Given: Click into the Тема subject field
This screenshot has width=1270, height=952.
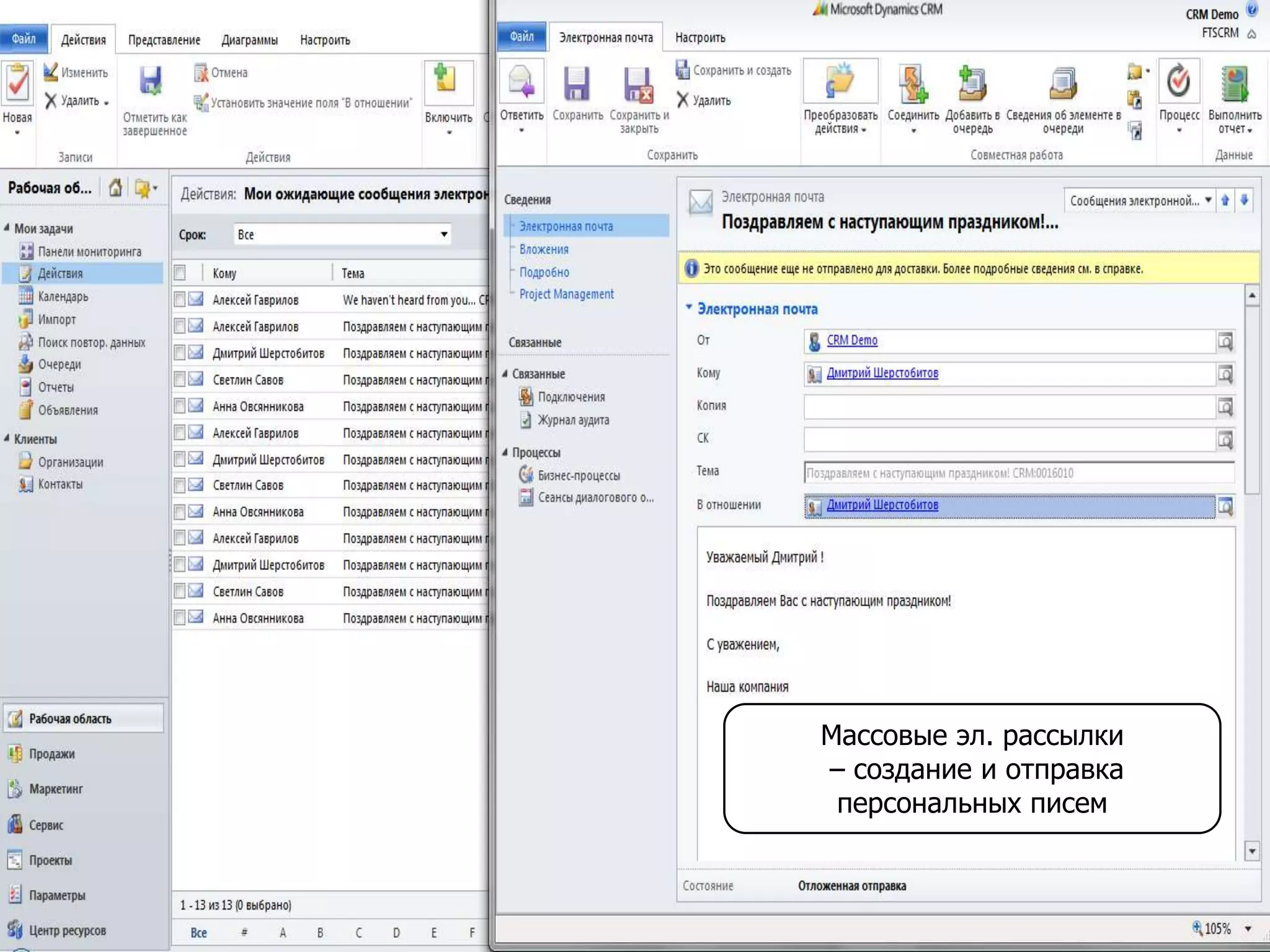Looking at the screenshot, I should coord(1017,473).
